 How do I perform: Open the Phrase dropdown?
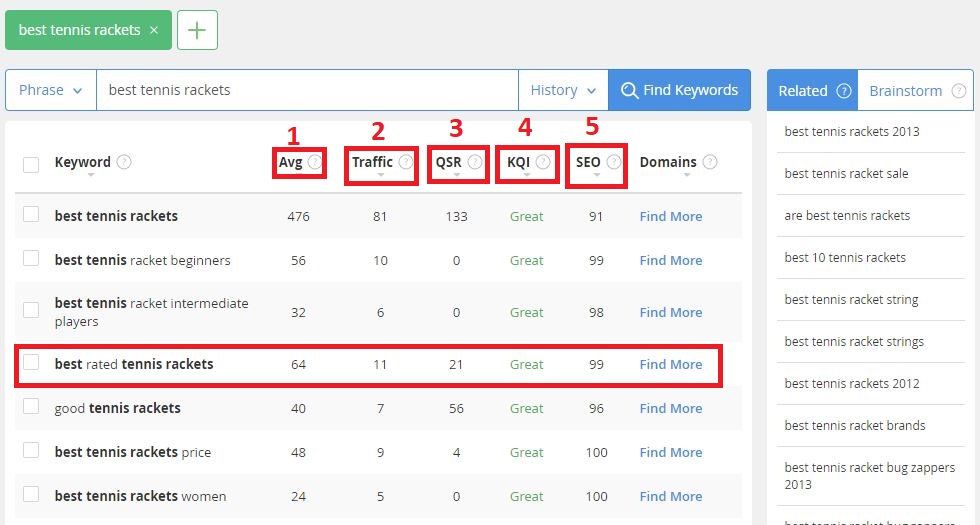pyautogui.click(x=51, y=90)
